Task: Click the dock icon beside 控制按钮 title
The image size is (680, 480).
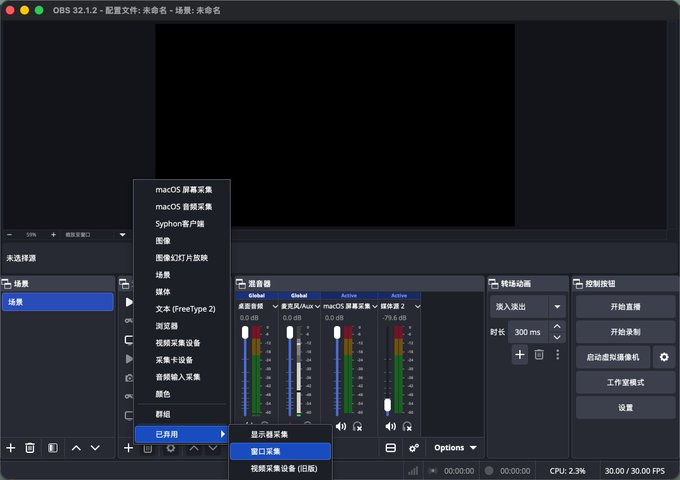Action: [578, 284]
